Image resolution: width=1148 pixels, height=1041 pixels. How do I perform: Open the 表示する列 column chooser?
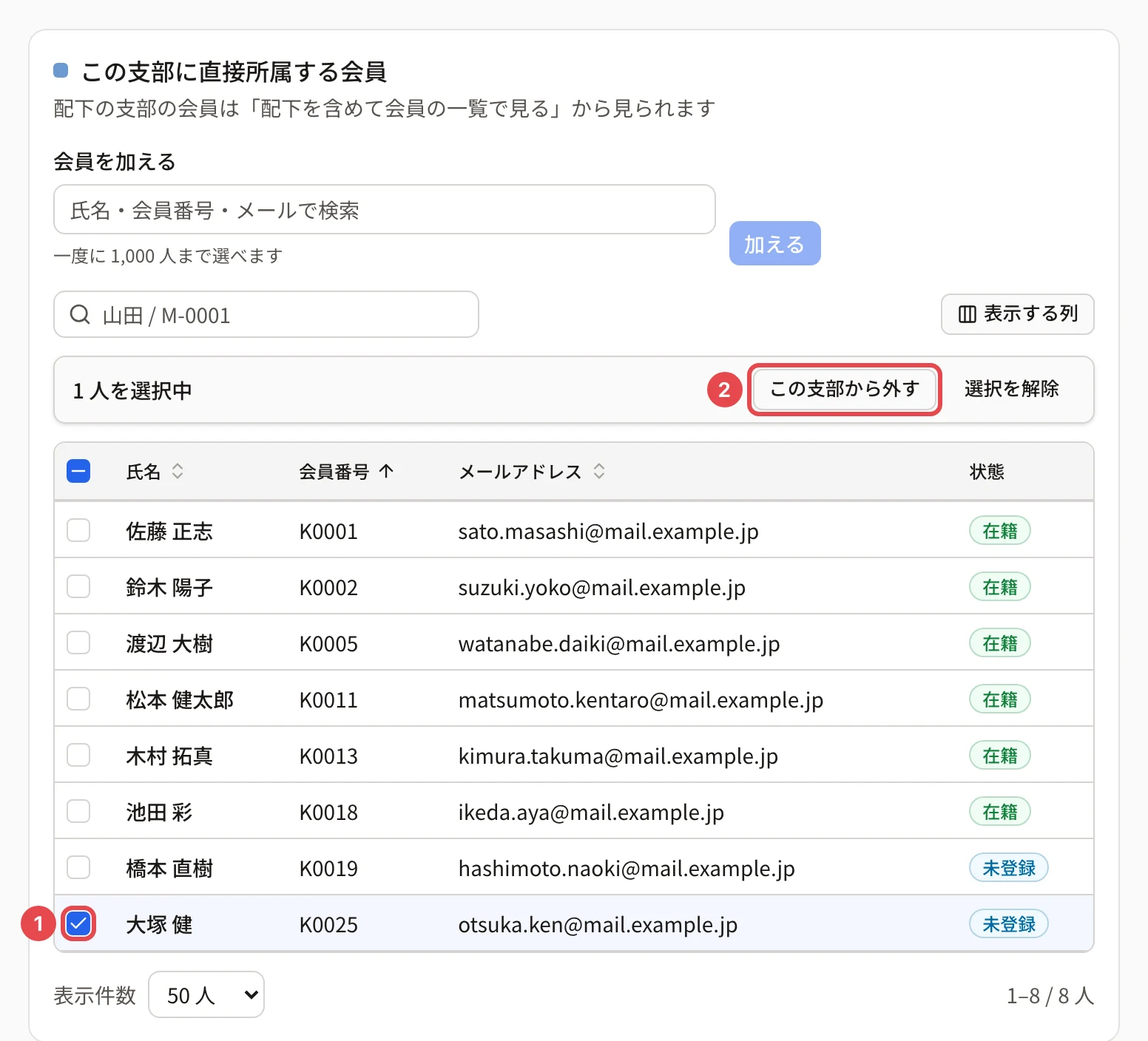(1017, 314)
